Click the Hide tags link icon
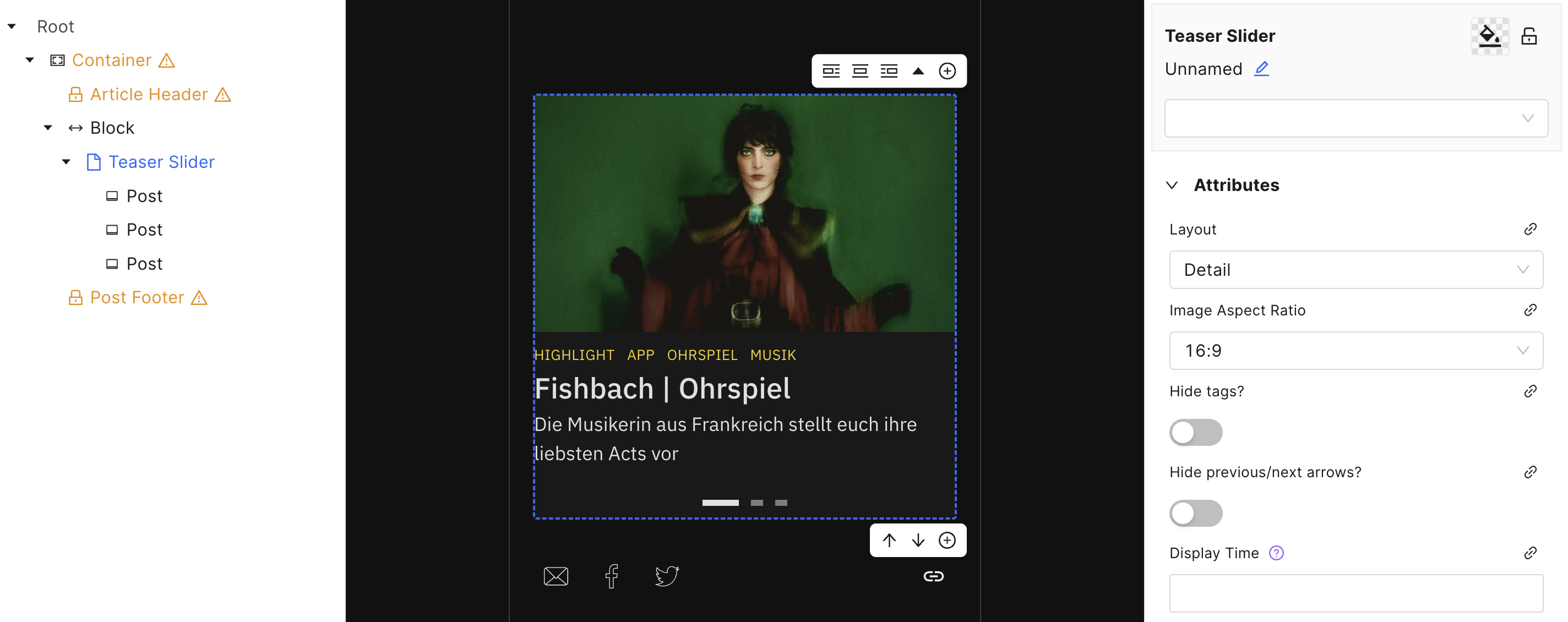The height and width of the screenshot is (622, 1568). coord(1530,391)
